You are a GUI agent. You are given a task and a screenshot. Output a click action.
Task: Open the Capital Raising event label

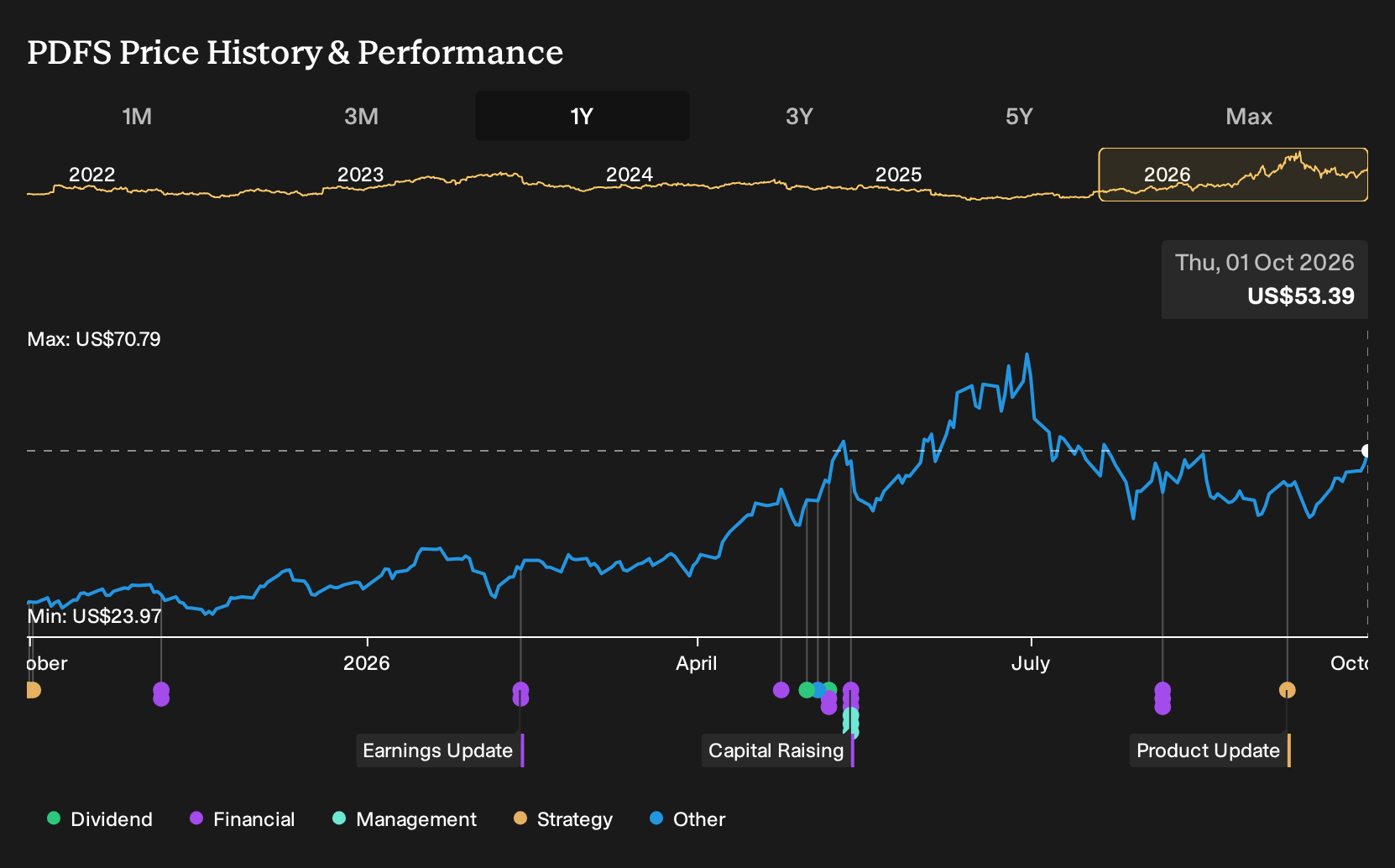[x=778, y=750]
